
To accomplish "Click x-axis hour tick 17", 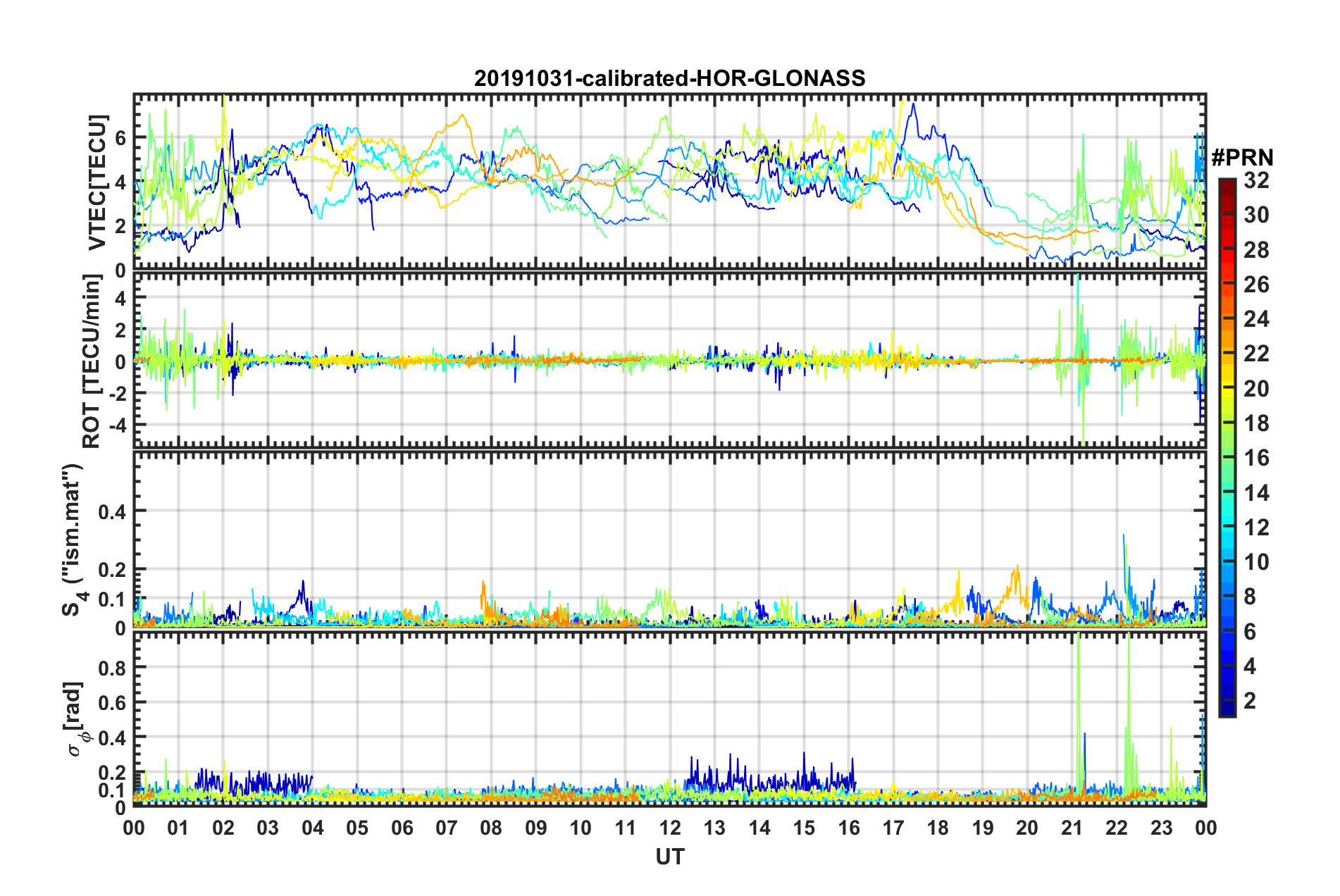I will [x=893, y=828].
